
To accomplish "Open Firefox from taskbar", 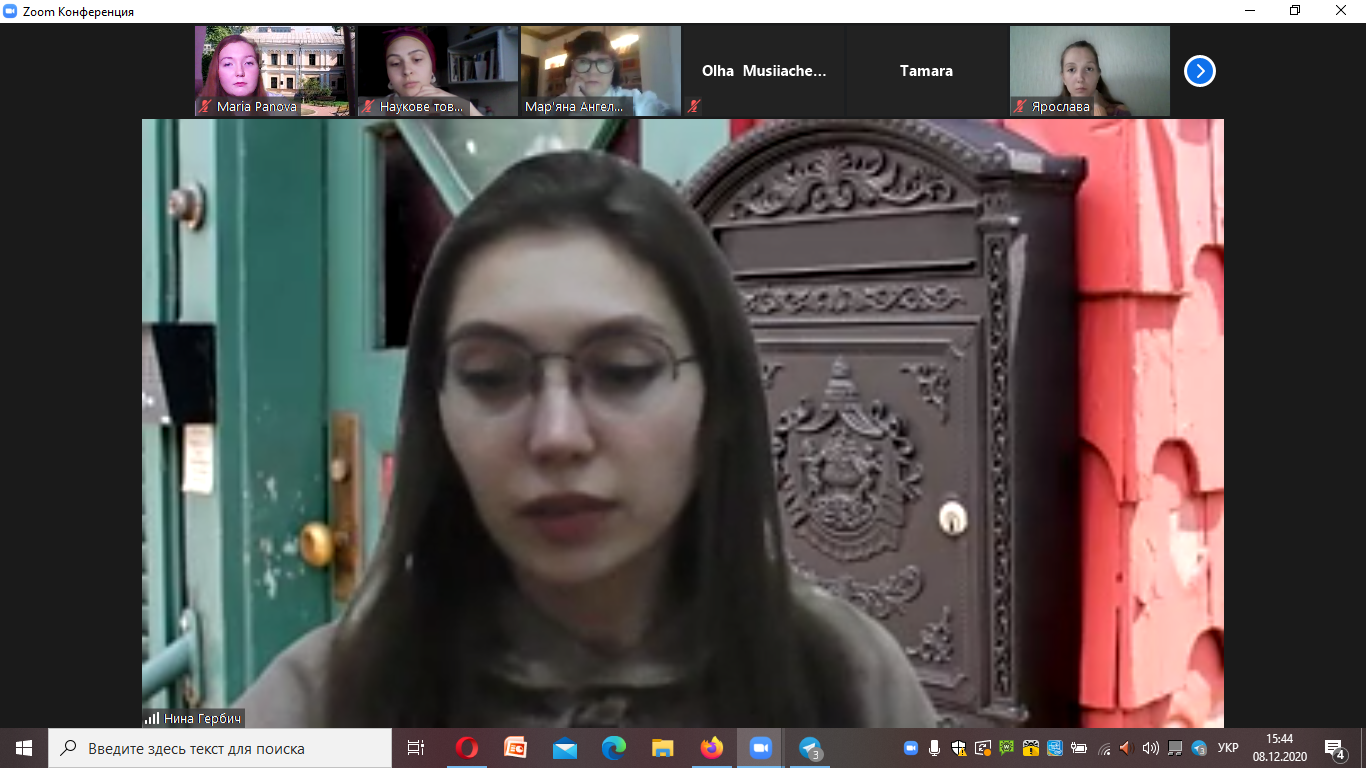I will coord(712,748).
